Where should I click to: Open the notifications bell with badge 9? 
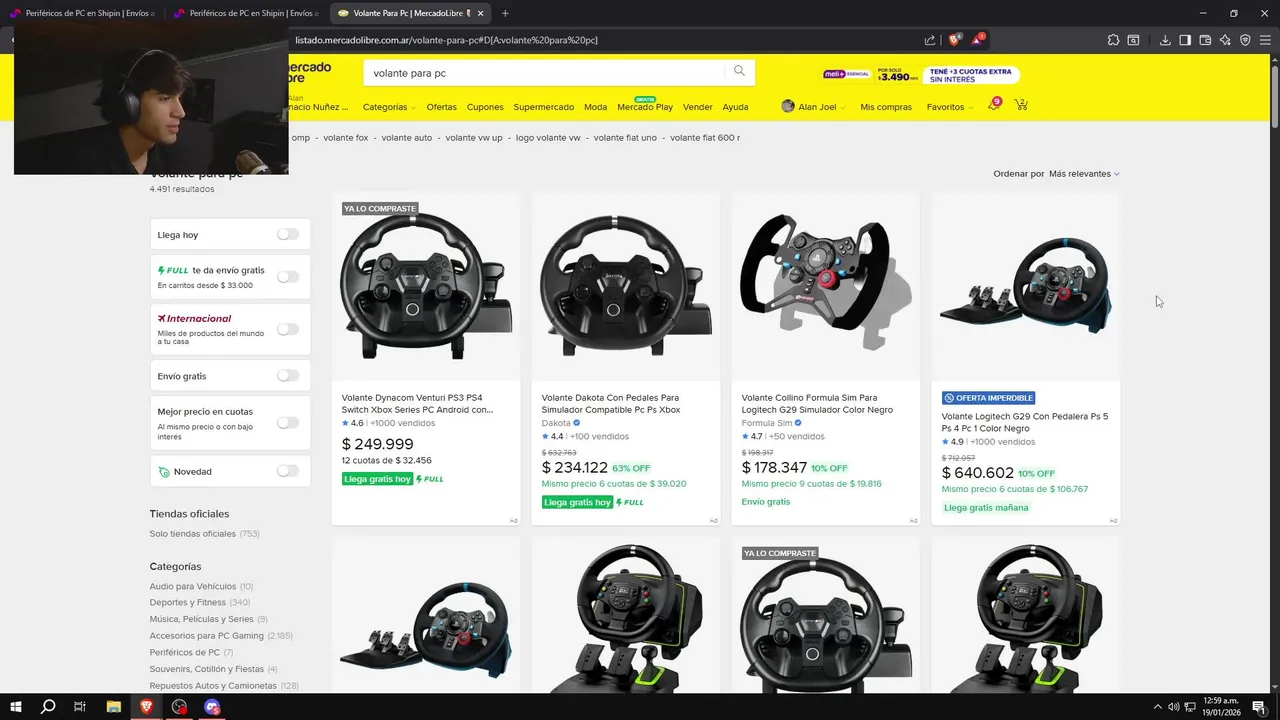coord(994,104)
